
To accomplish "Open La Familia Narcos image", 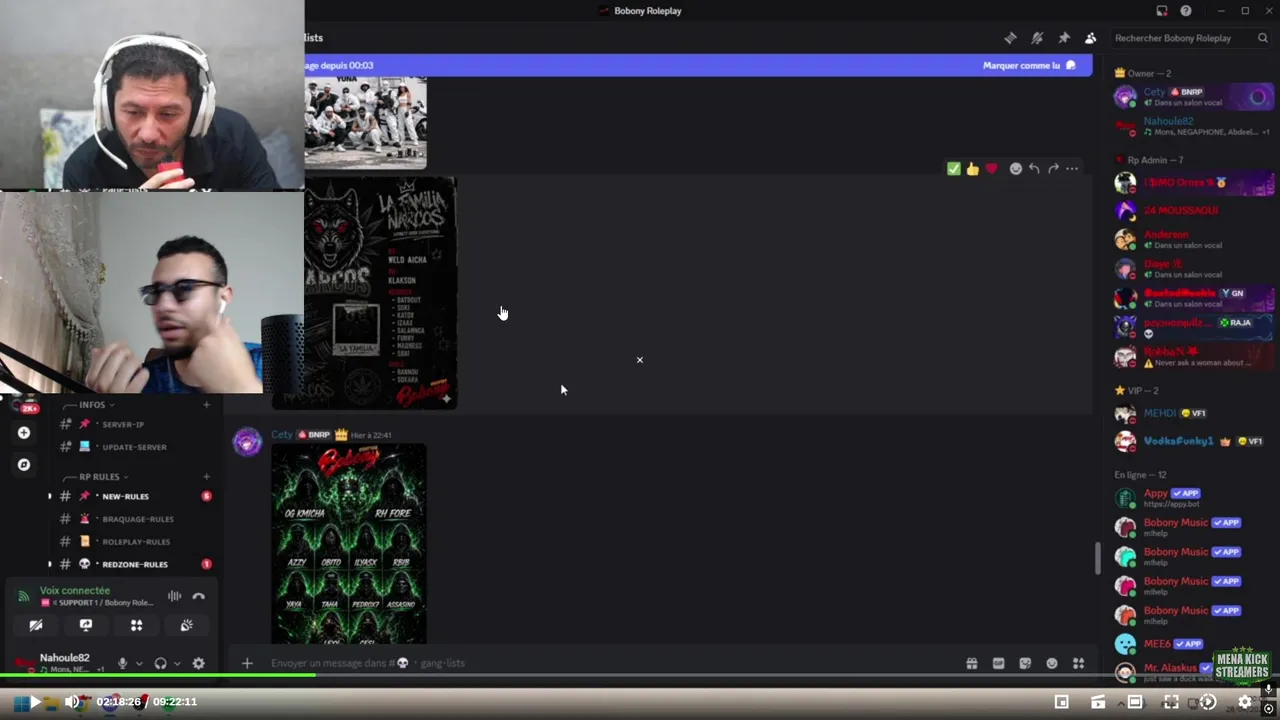I will click(x=380, y=294).
